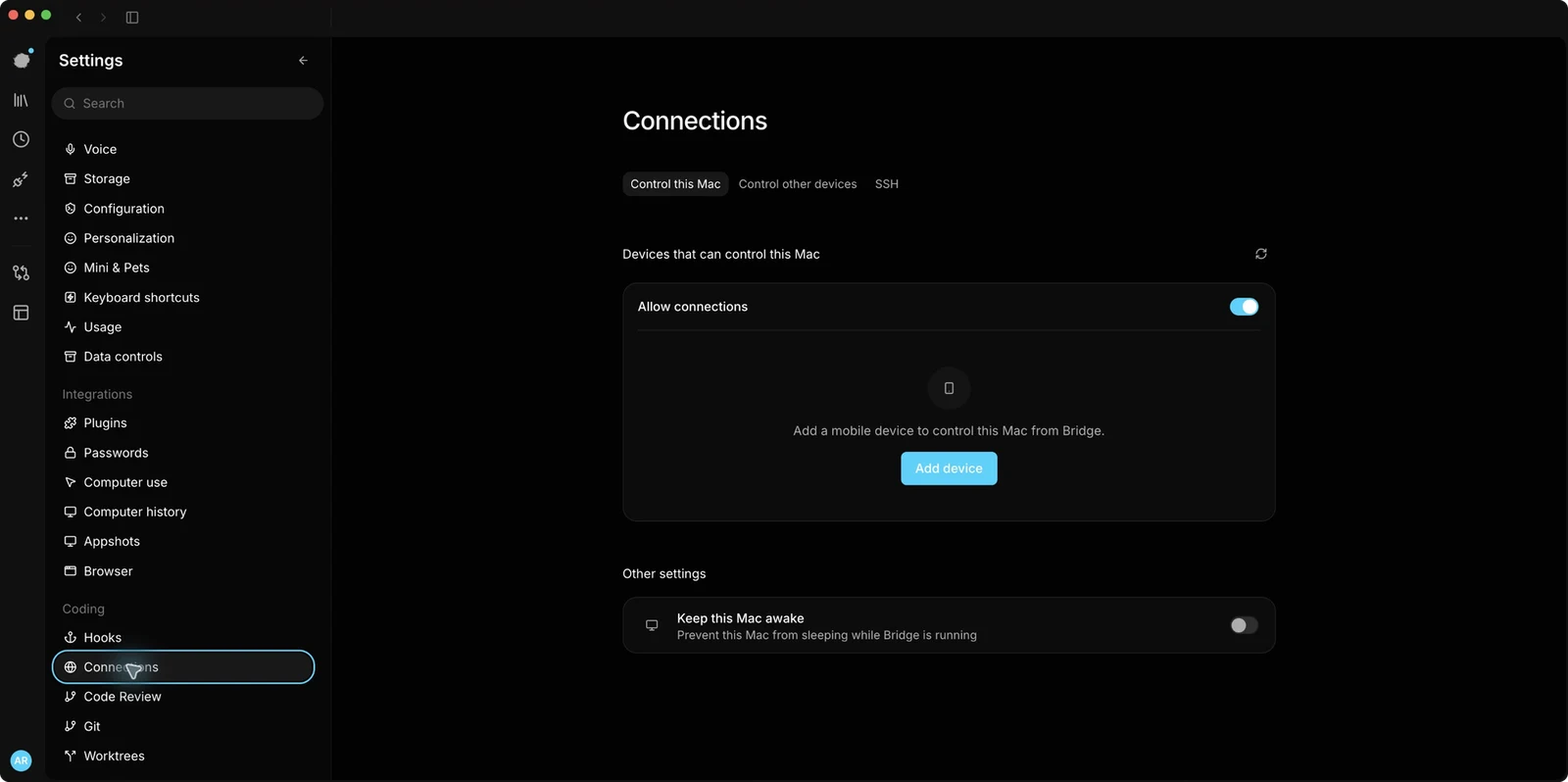Click the plug icon in left rail
This screenshot has width=1568, height=782.
coord(21,179)
